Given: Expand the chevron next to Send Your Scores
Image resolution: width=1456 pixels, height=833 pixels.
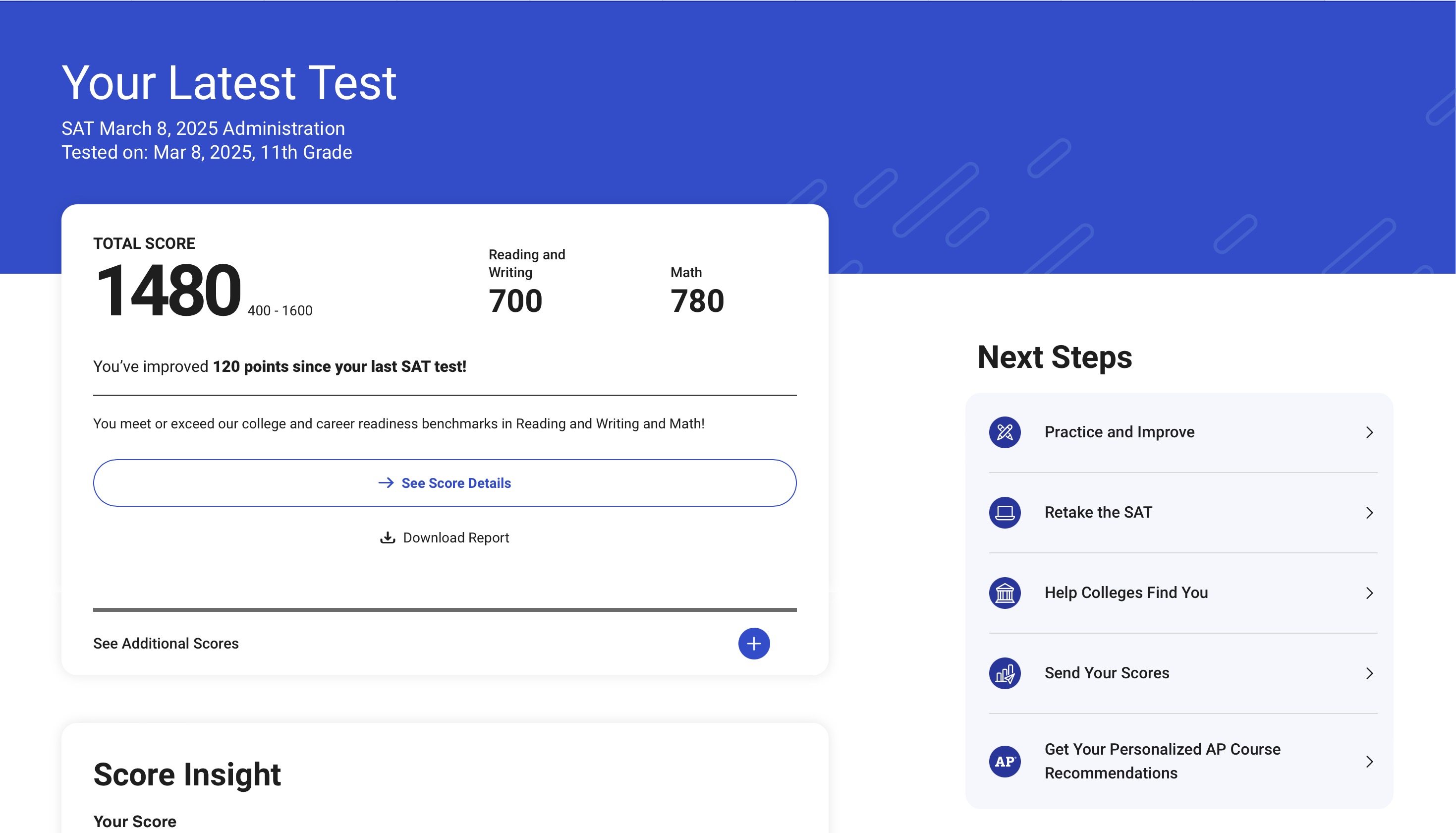Looking at the screenshot, I should (1369, 673).
